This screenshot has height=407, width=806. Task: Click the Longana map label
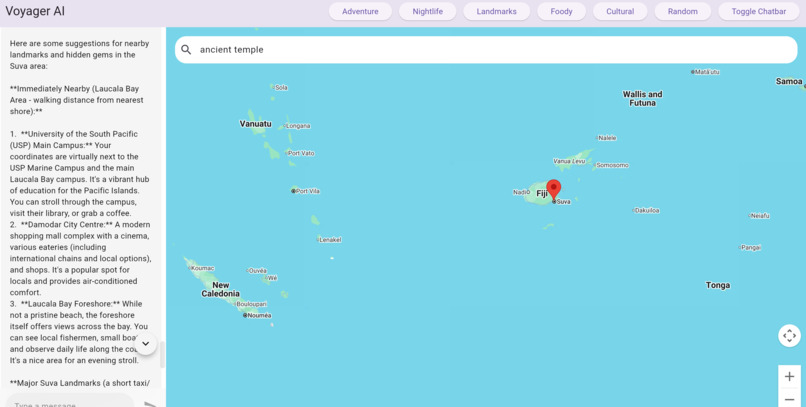pyautogui.click(x=298, y=126)
